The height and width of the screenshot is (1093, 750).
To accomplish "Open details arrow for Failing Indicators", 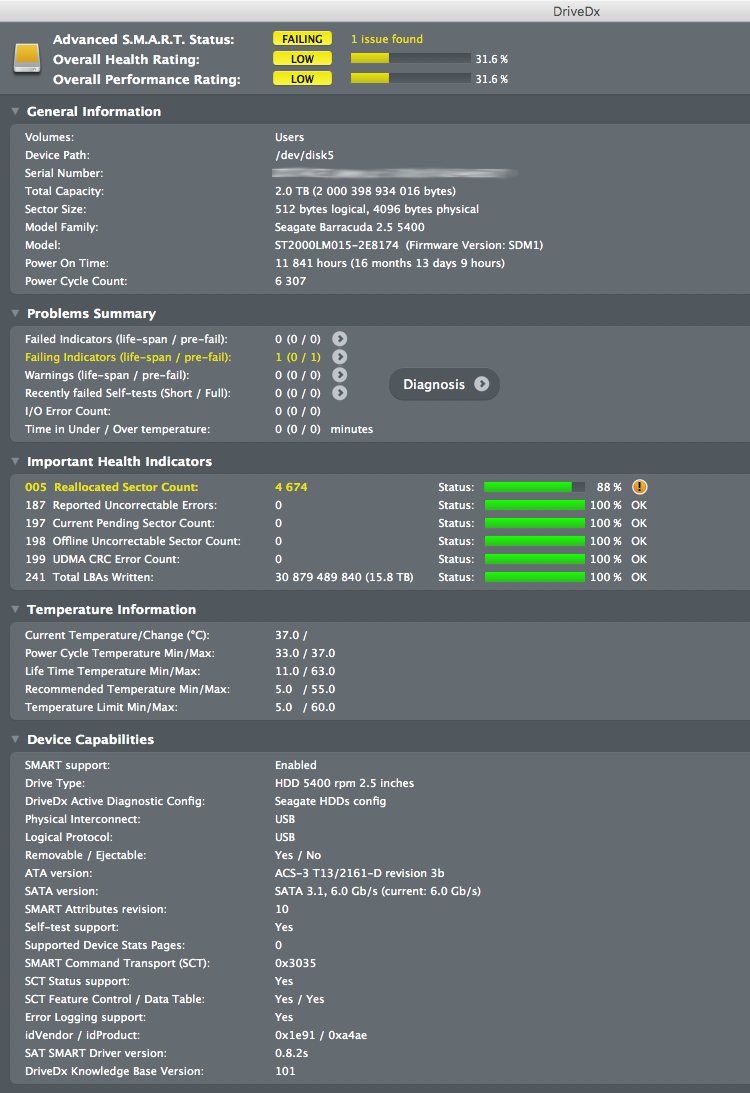I will [x=339, y=357].
